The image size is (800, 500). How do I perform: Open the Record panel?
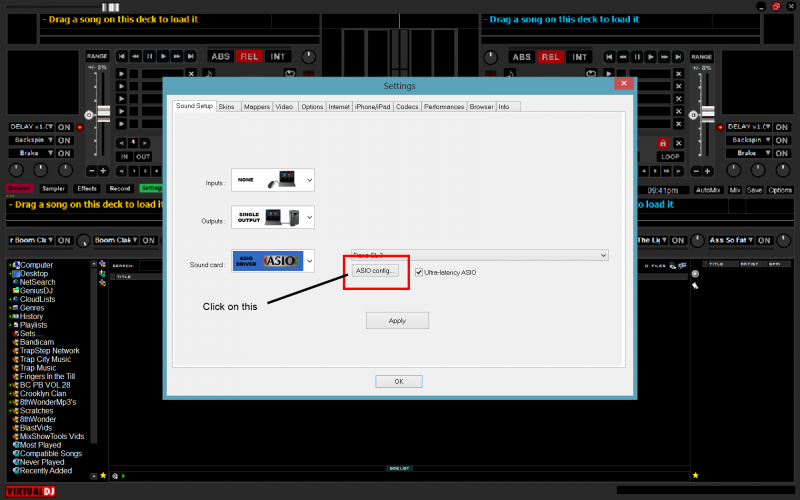(x=120, y=189)
